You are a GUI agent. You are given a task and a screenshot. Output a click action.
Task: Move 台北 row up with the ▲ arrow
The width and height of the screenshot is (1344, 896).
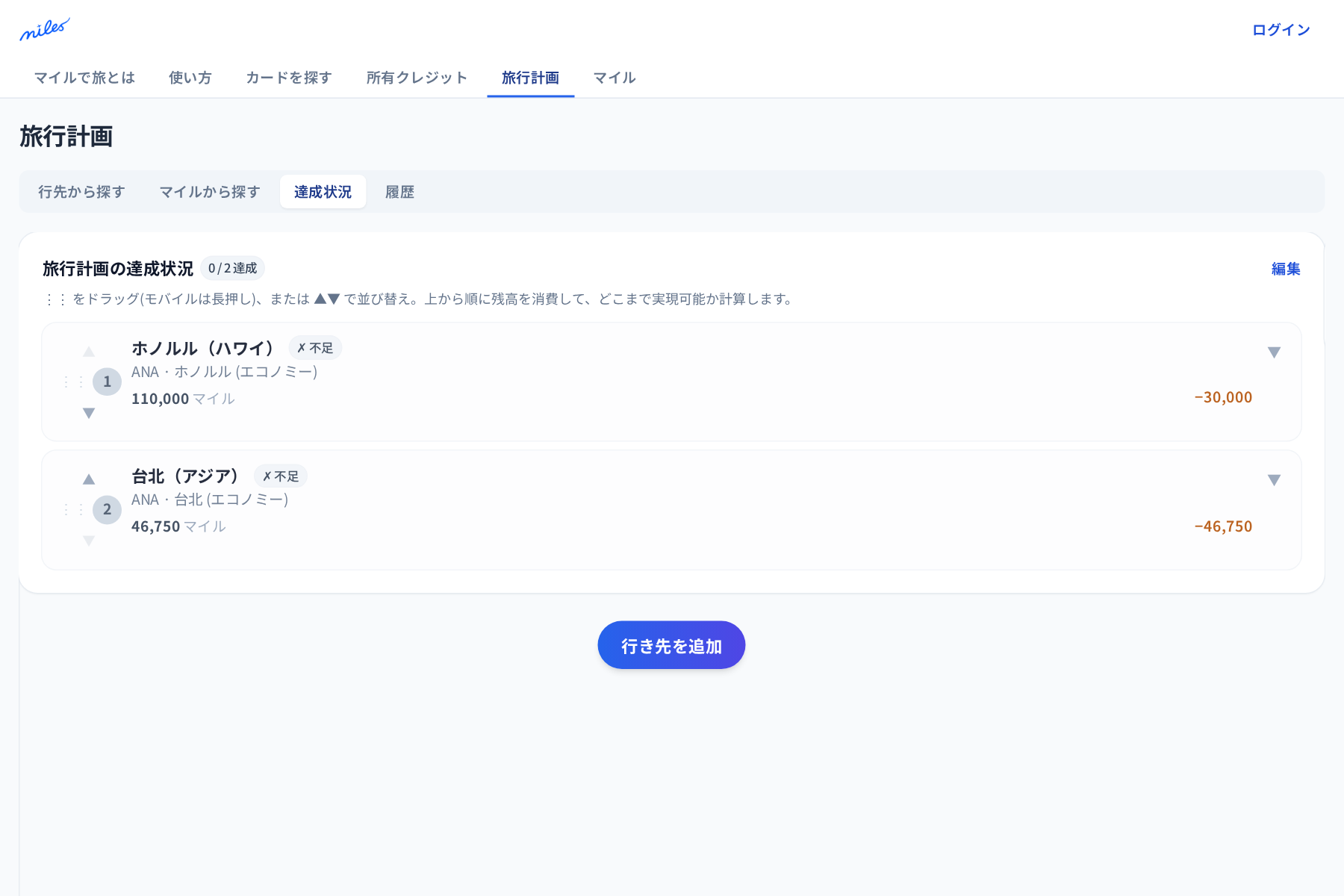pyautogui.click(x=89, y=479)
